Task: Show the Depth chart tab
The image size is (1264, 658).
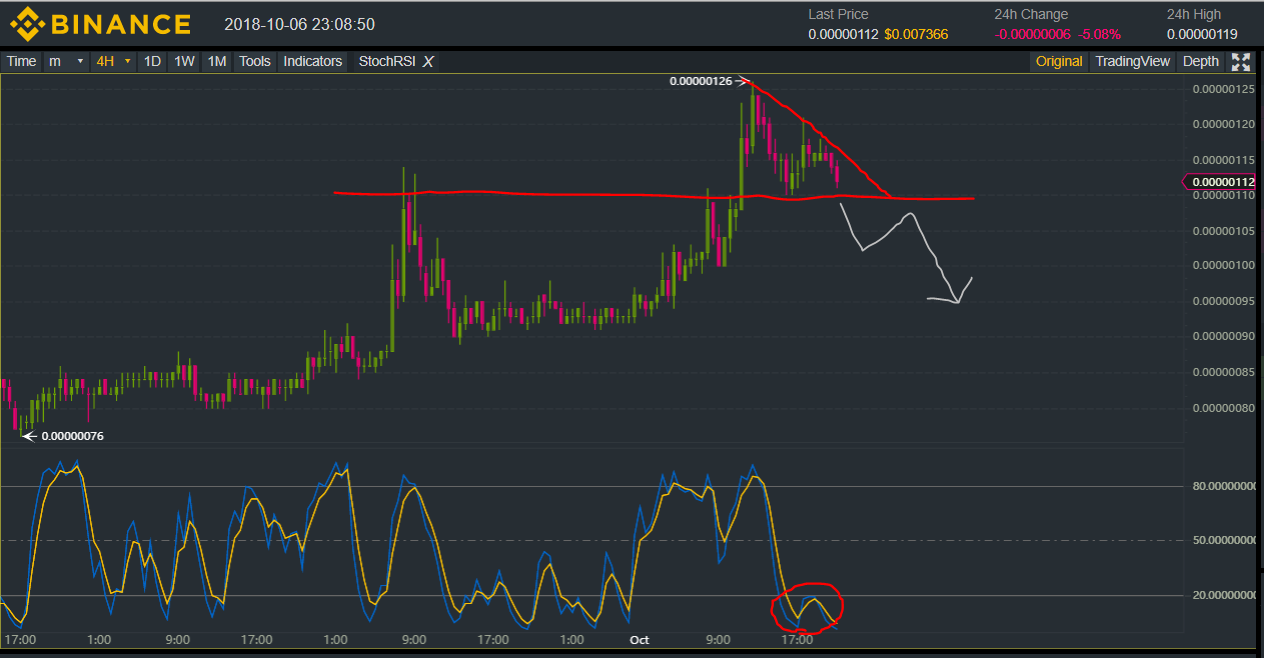Action: point(1200,62)
